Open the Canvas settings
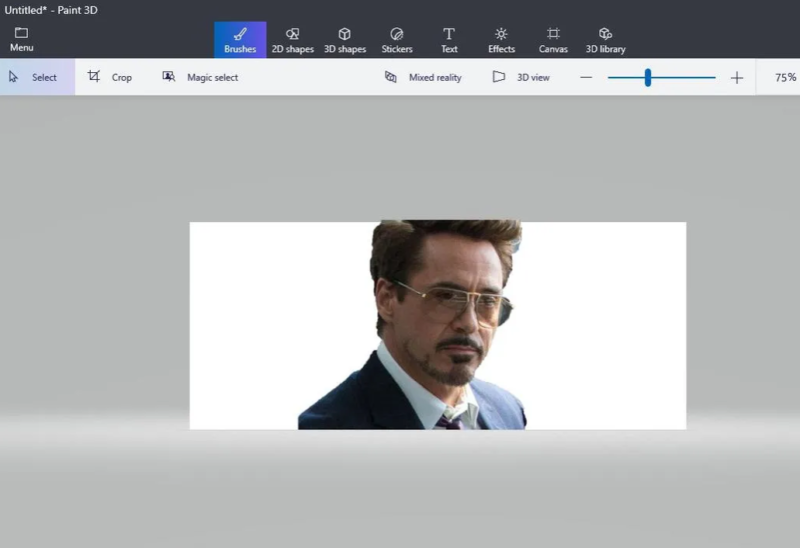The height and width of the screenshot is (548, 800). 553,40
